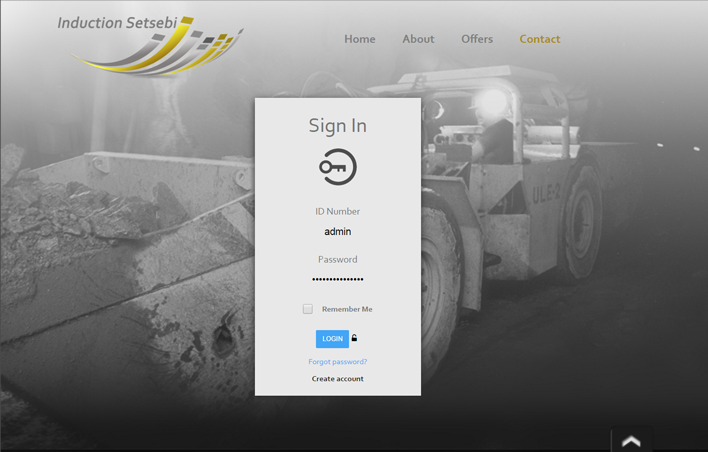Image resolution: width=708 pixels, height=452 pixels.
Task: Select the Contact menu item
Action: (x=539, y=39)
